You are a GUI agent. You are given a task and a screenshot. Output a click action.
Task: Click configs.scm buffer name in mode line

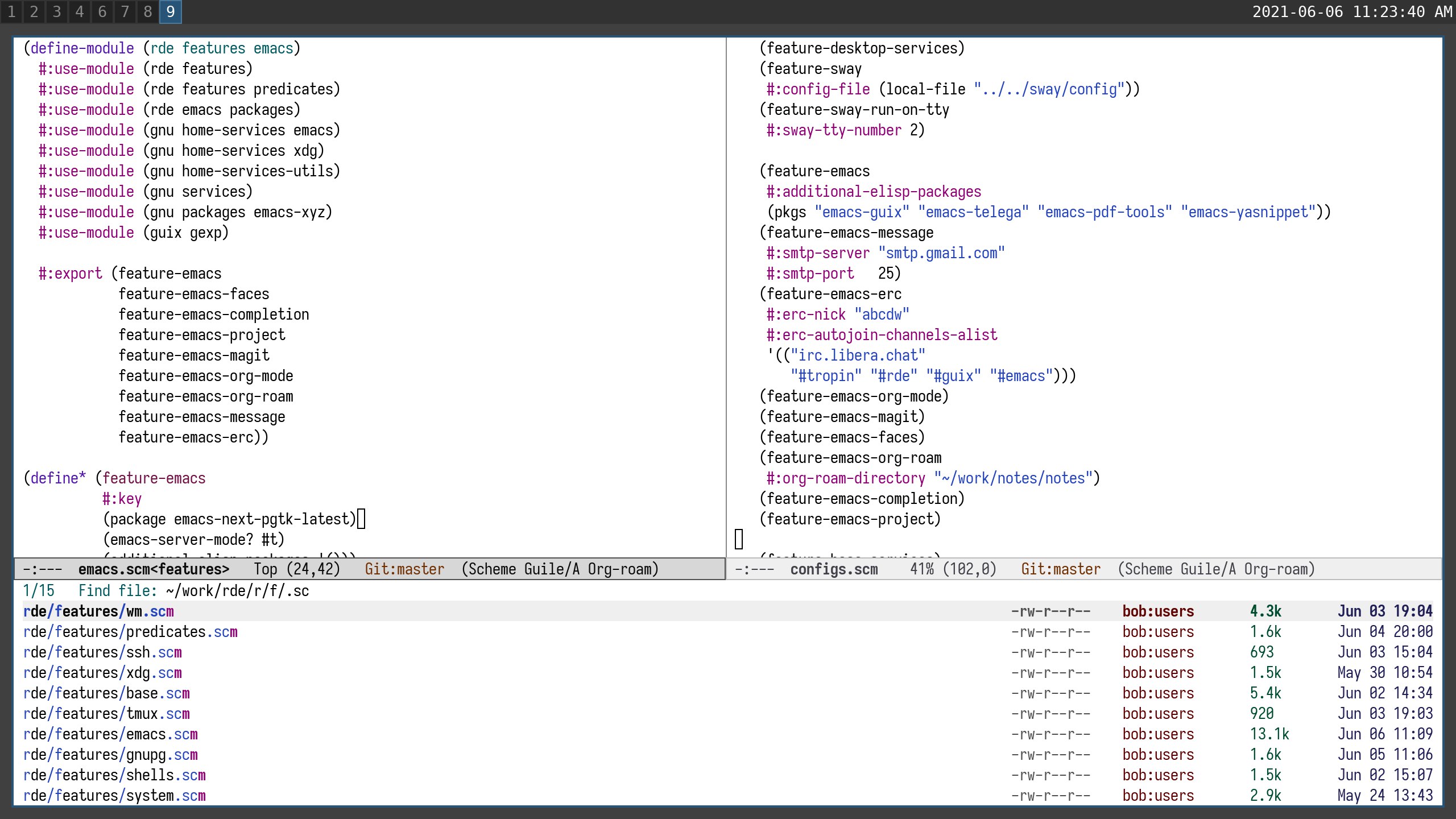834,569
